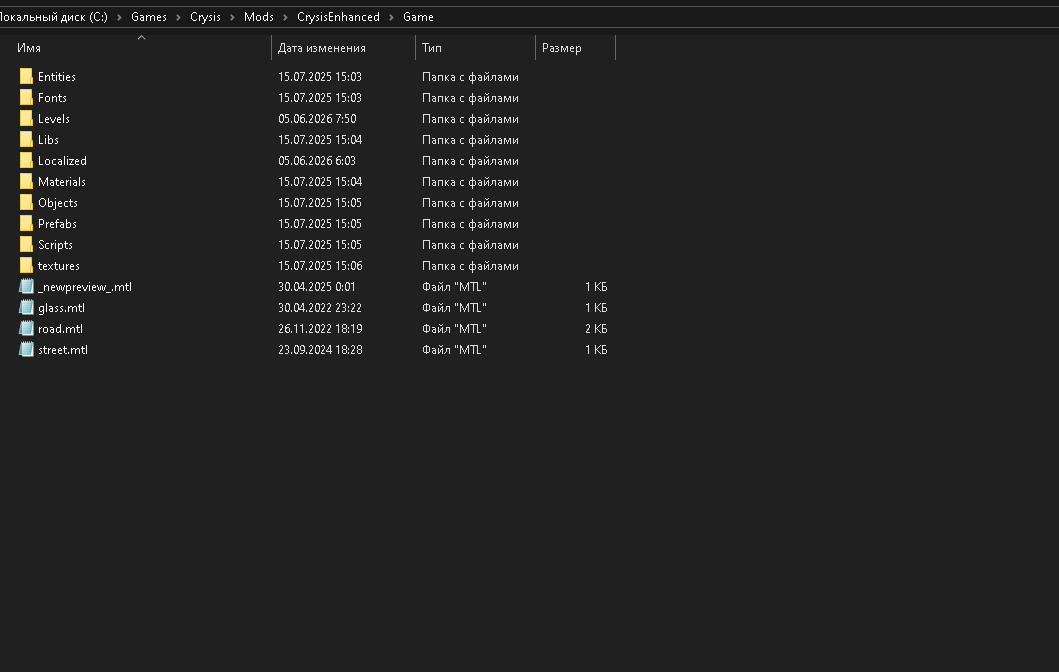Sort by the Размер column header

pyautogui.click(x=561, y=48)
